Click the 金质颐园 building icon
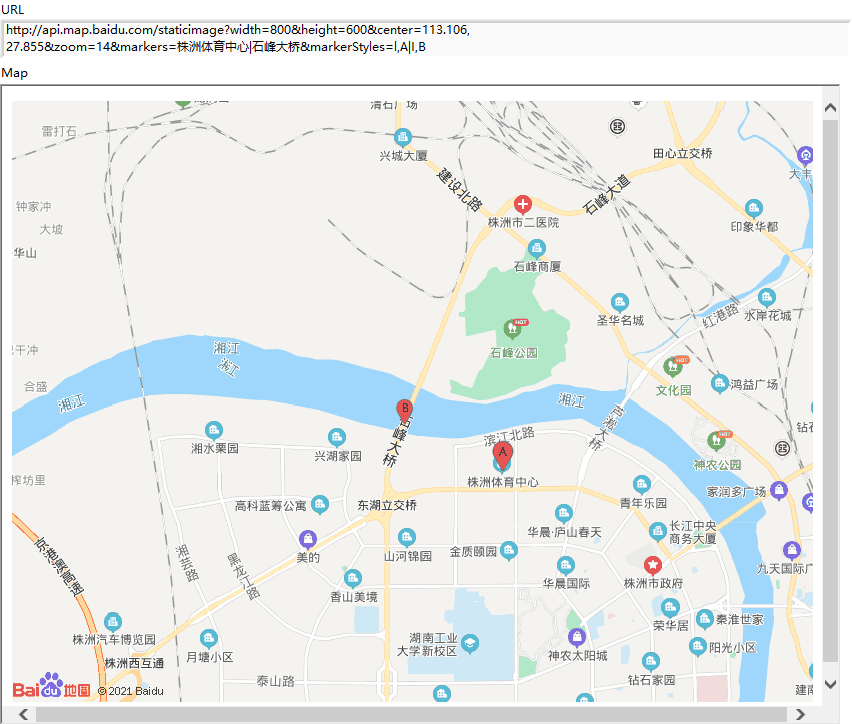 (x=509, y=551)
